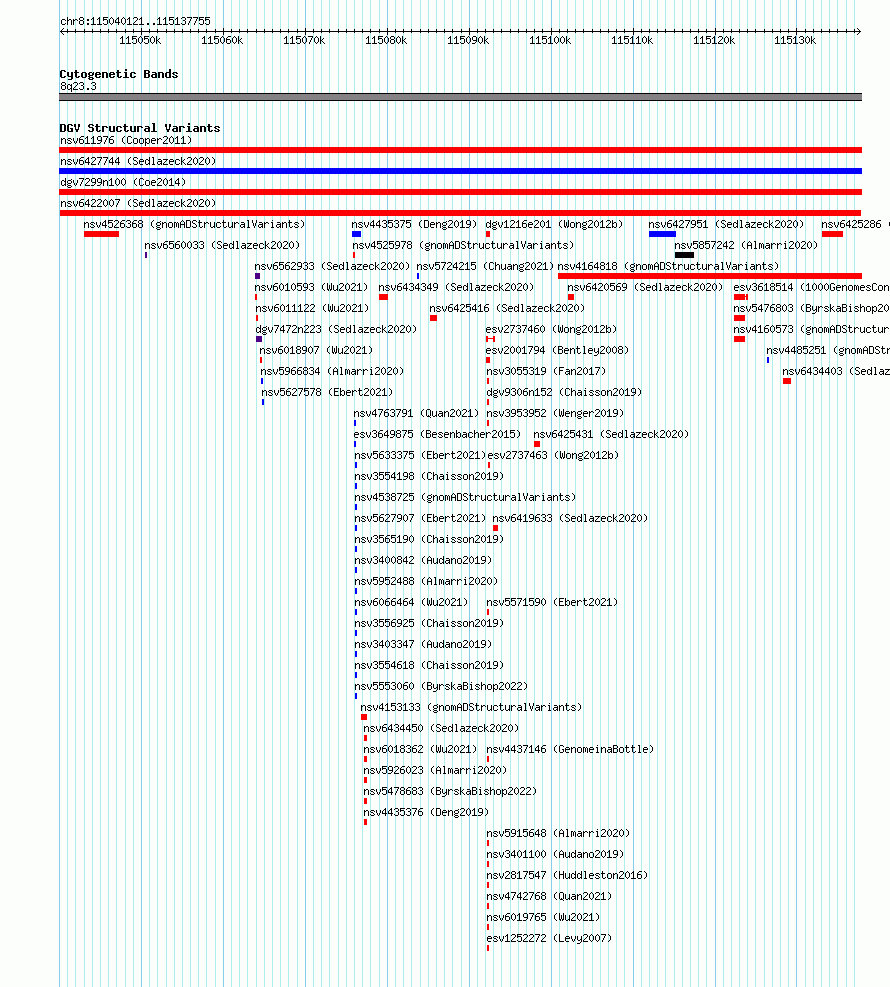Click the red bar under nsv4526368
The image size is (890, 987).
(x=101, y=234)
